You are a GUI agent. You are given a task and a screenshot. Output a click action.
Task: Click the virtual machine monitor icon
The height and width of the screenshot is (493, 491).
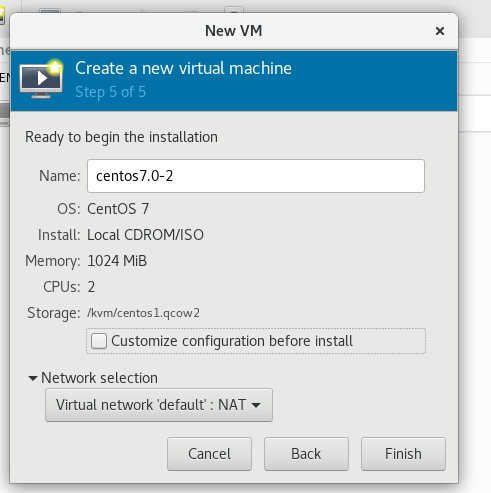point(41,79)
